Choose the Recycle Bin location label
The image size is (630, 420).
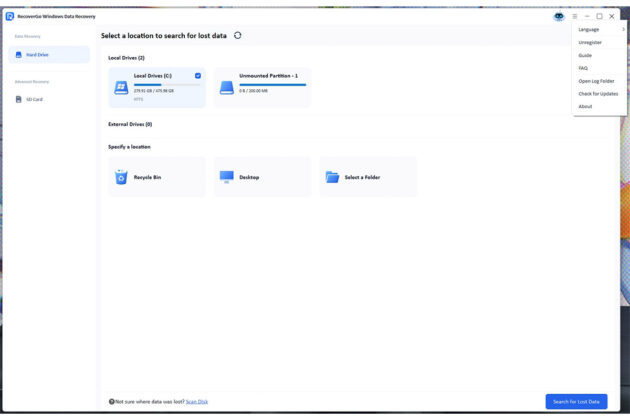[x=147, y=177]
